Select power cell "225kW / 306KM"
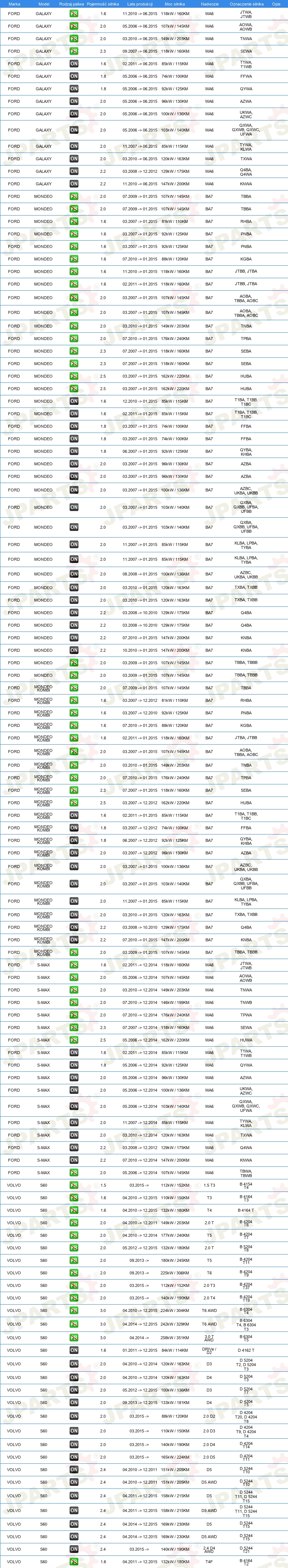 (175, 1273)
